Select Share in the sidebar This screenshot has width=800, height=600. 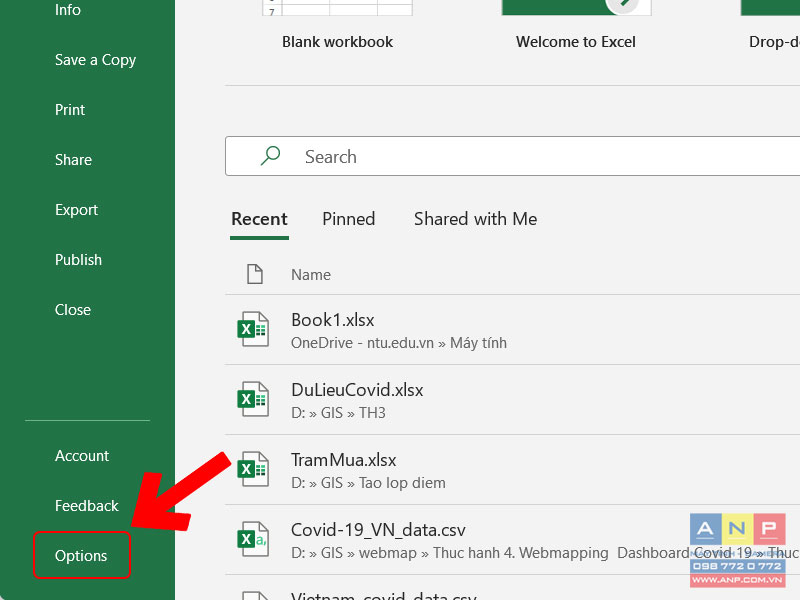click(73, 160)
